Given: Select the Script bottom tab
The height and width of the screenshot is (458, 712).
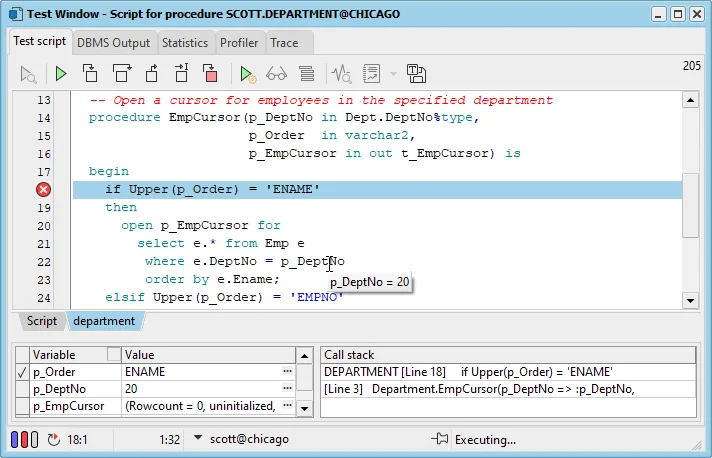Looking at the screenshot, I should click(42, 321).
